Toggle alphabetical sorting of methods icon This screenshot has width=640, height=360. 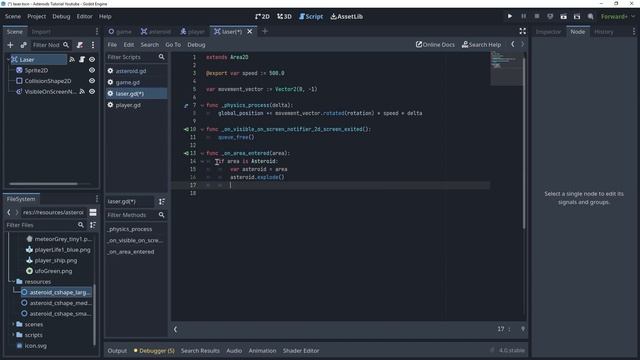(162, 202)
